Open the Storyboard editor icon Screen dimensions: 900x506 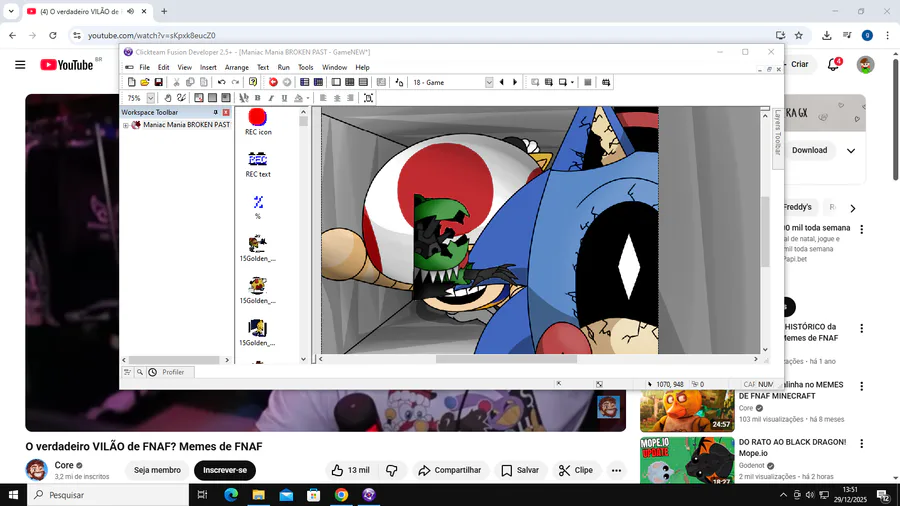305,83
